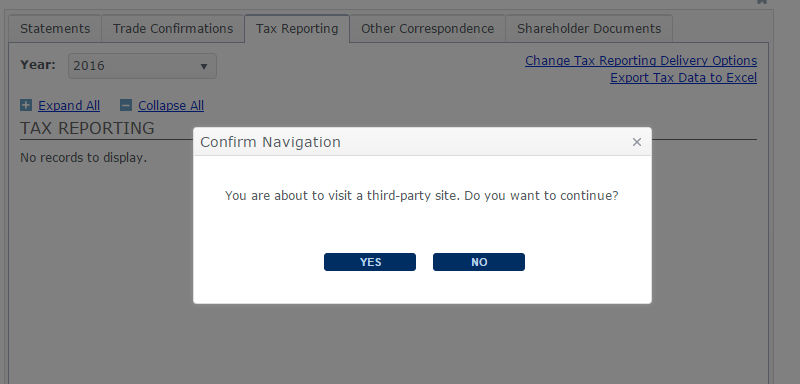Viewport: 800px width, 384px height.
Task: Click NO to cancel navigation
Action: (x=479, y=262)
